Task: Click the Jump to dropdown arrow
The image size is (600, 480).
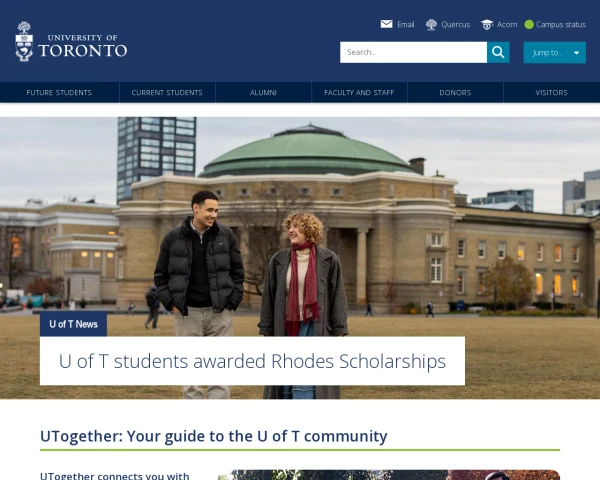Action: [x=576, y=53]
